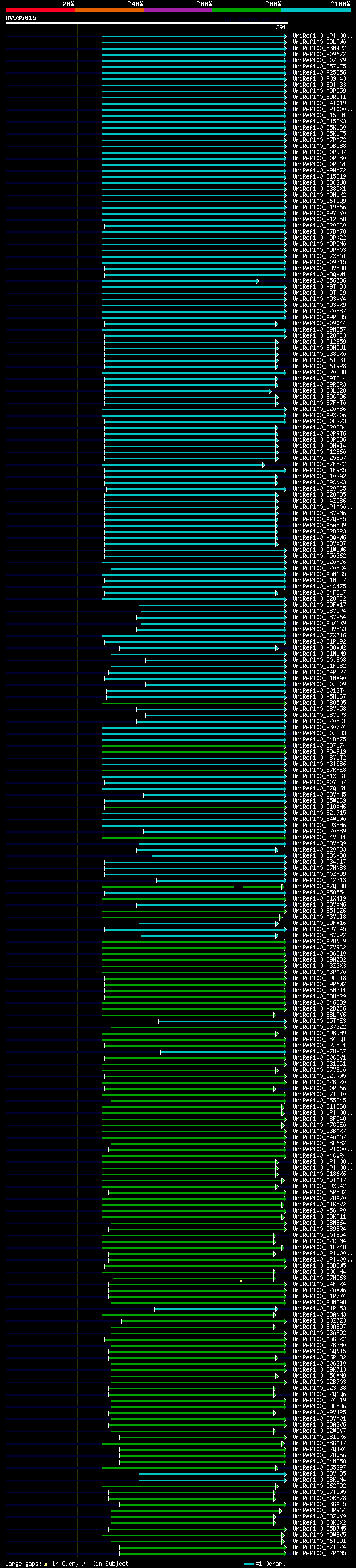Select label UniRef100_A9YUY0

pyautogui.click(x=319, y=213)
